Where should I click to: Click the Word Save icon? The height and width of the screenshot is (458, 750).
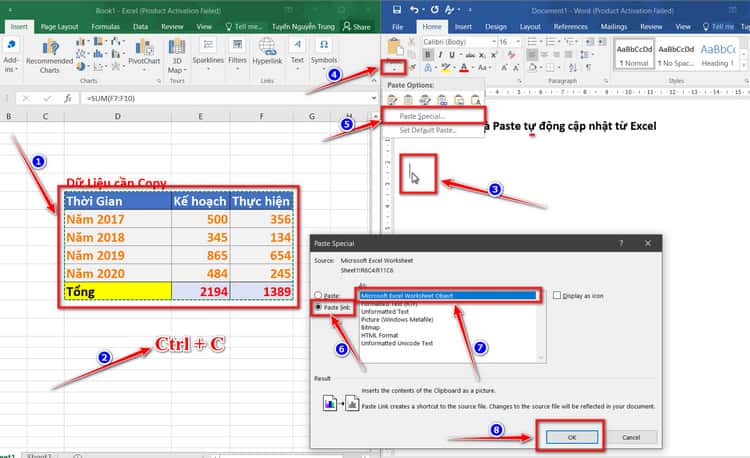[x=397, y=10]
